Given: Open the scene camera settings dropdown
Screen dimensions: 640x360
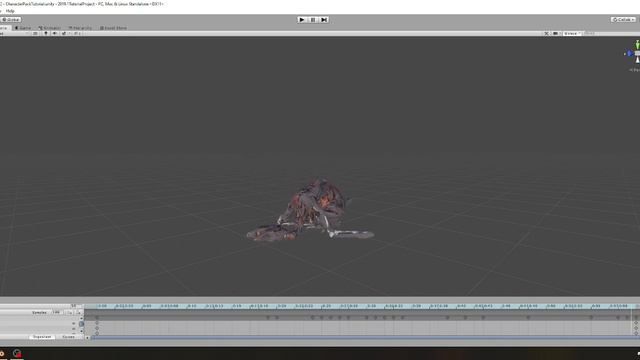Looking at the screenshot, I should click(556, 33).
